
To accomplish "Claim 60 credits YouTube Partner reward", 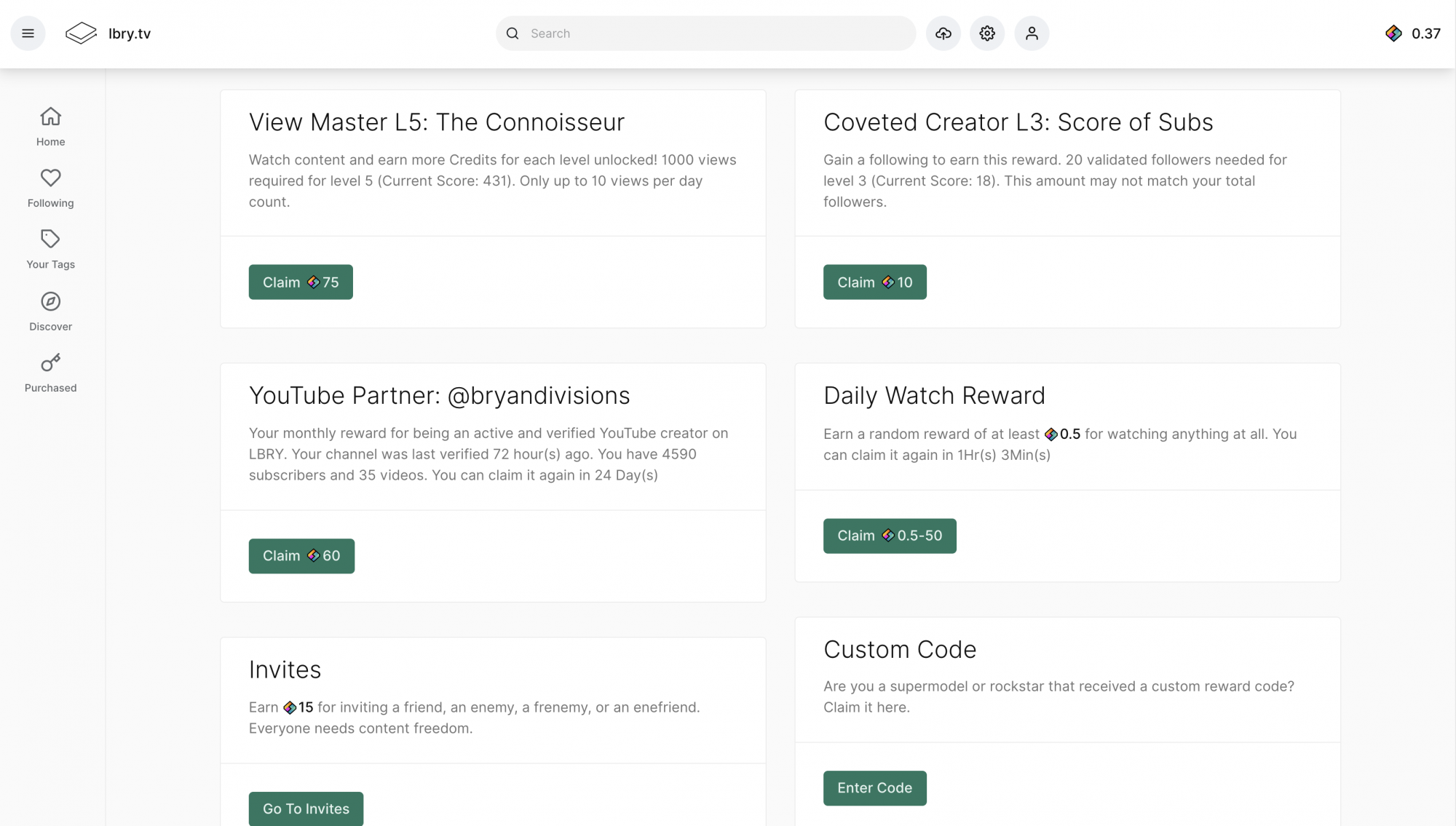I will [301, 556].
